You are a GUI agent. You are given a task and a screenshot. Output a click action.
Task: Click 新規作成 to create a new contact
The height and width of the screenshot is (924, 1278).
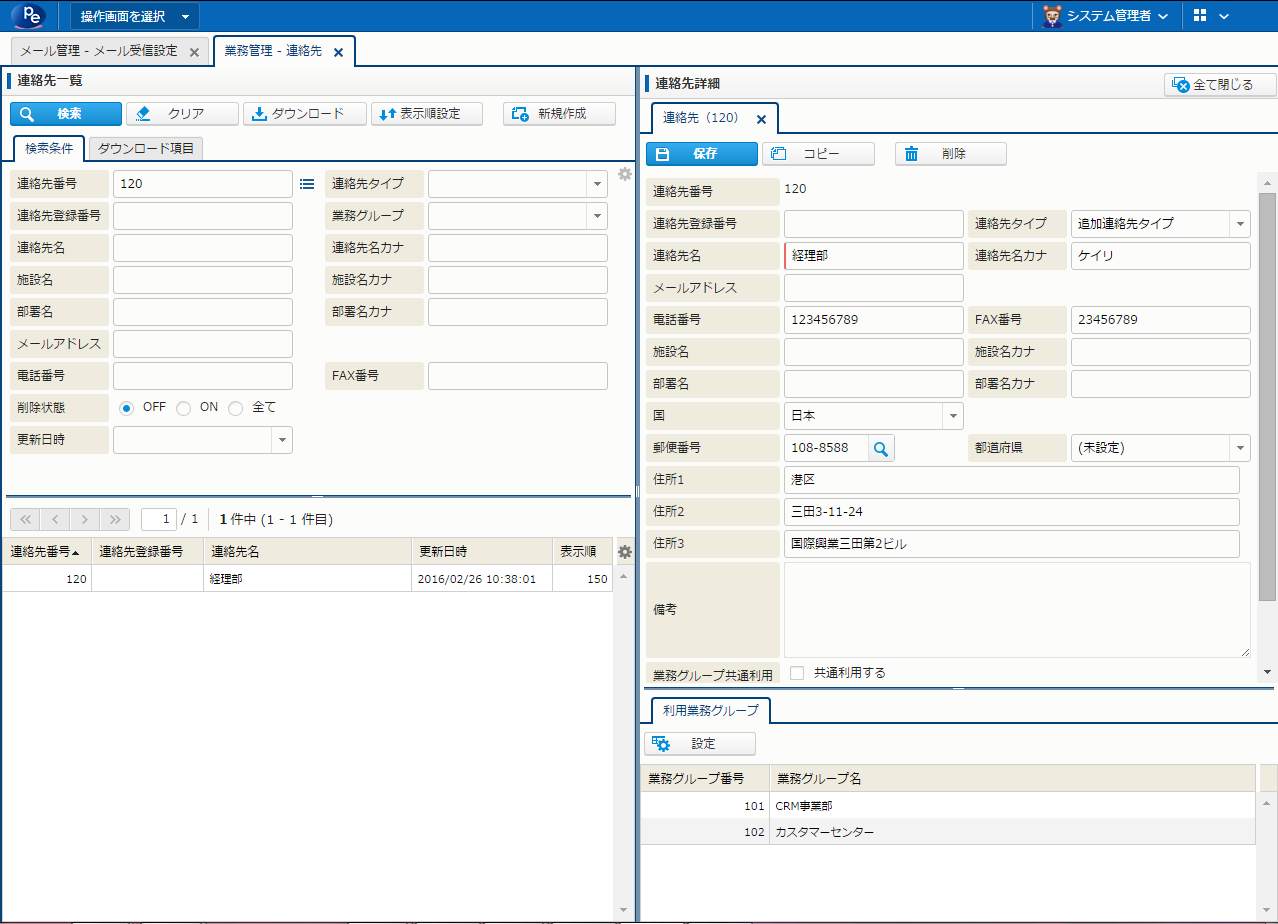pos(559,114)
